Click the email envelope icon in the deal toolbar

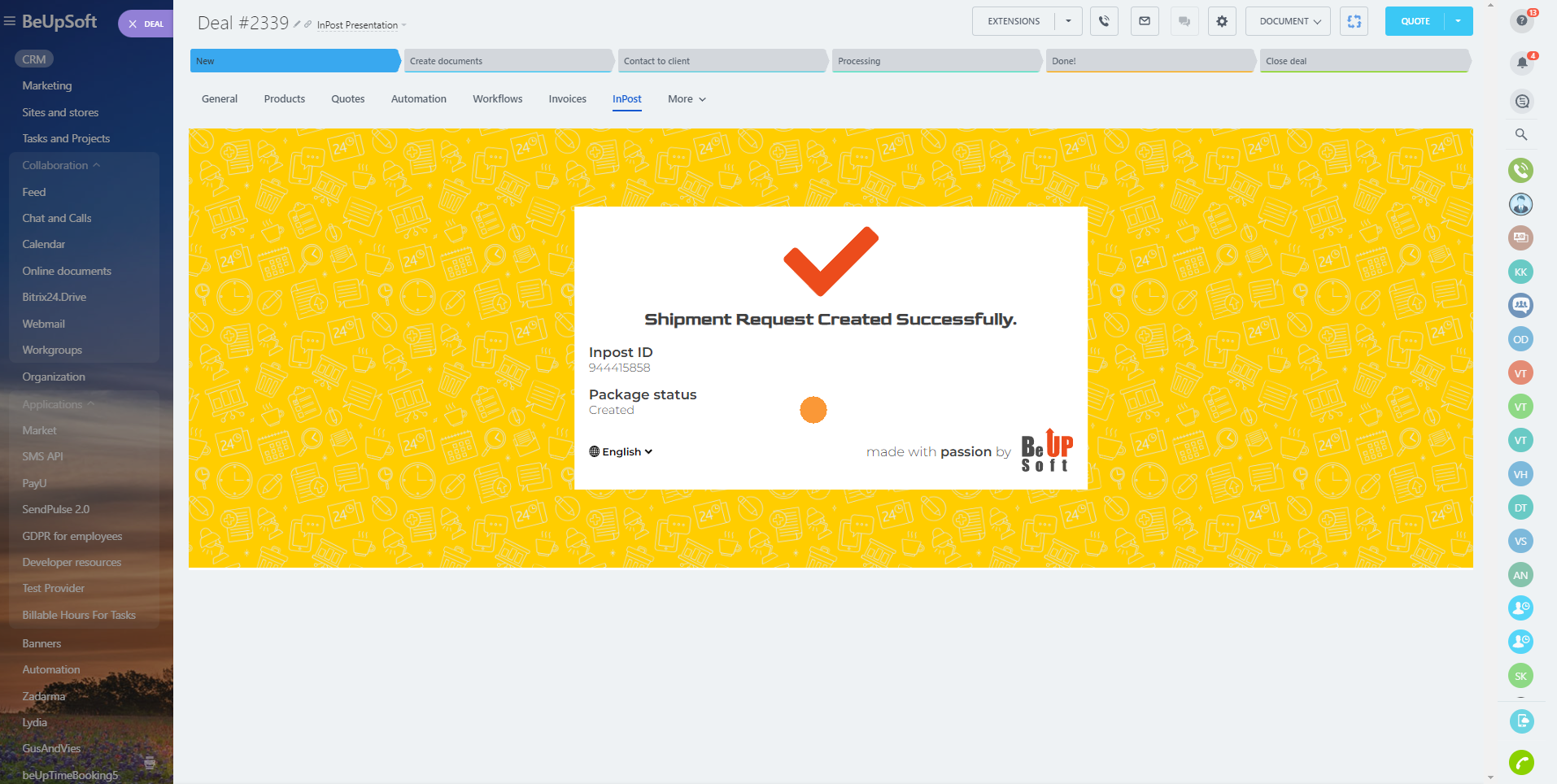[x=1145, y=21]
